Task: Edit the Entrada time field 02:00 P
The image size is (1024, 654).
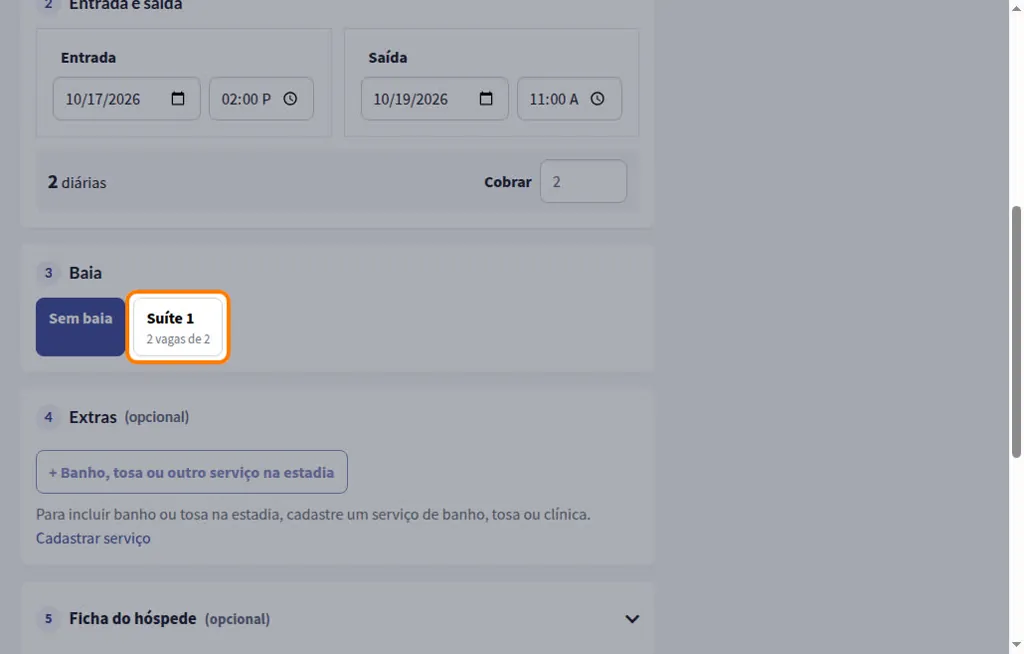Action: 261,99
